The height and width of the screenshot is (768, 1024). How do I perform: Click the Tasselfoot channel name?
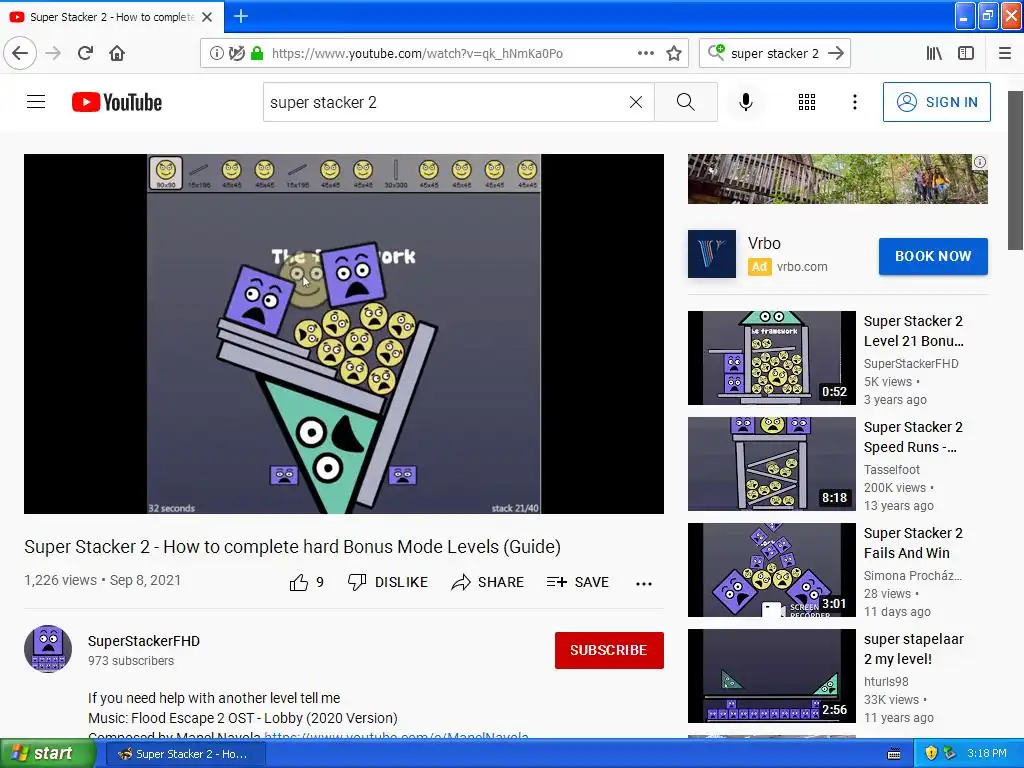coord(891,470)
